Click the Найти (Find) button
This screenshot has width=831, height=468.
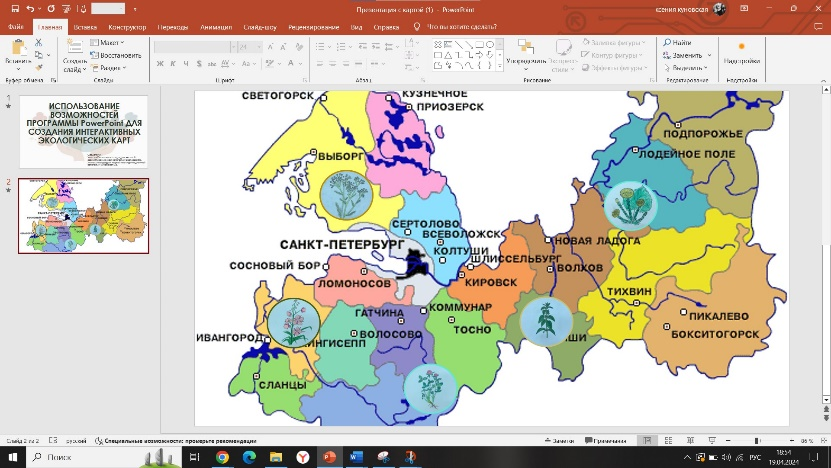click(677, 43)
